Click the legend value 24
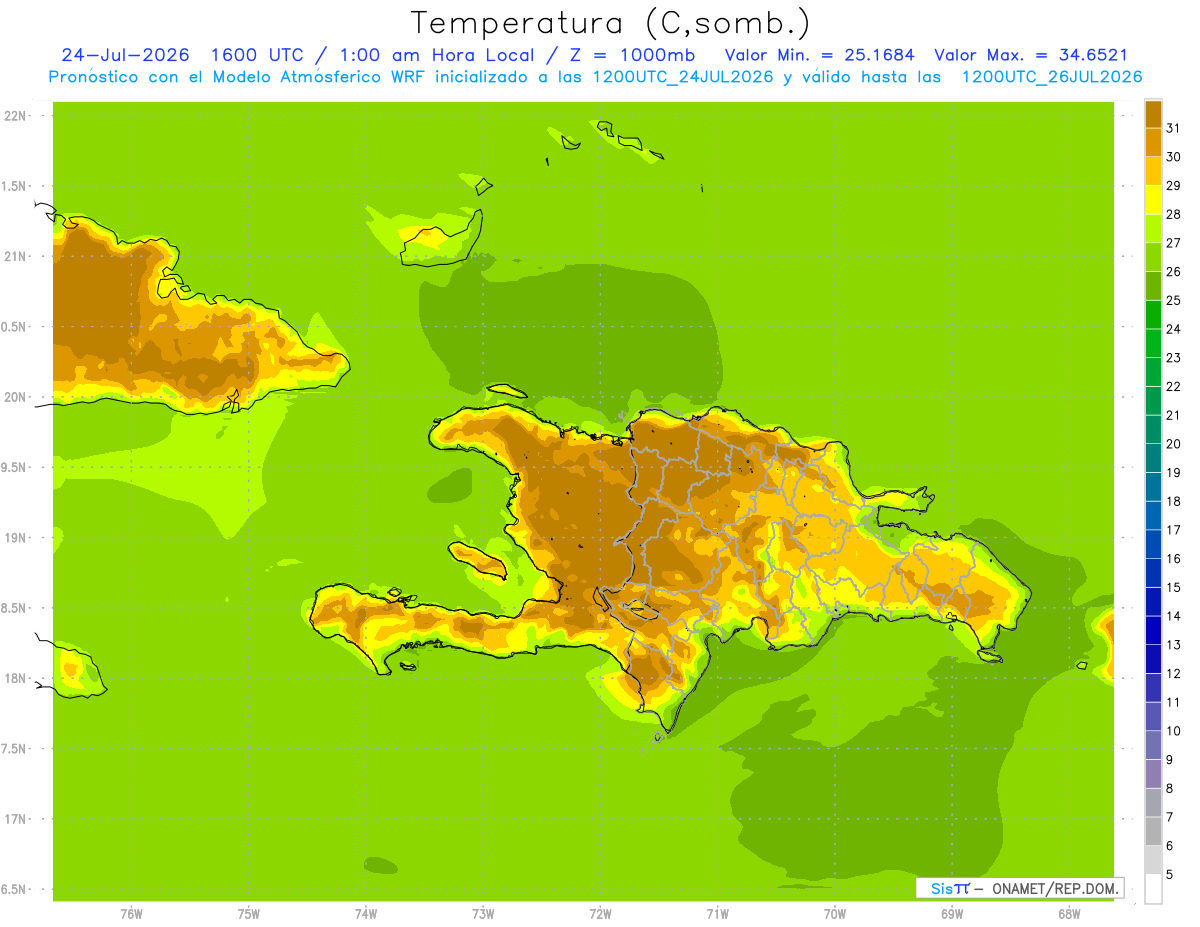This screenshot has height=927, width=1200. 1173,328
